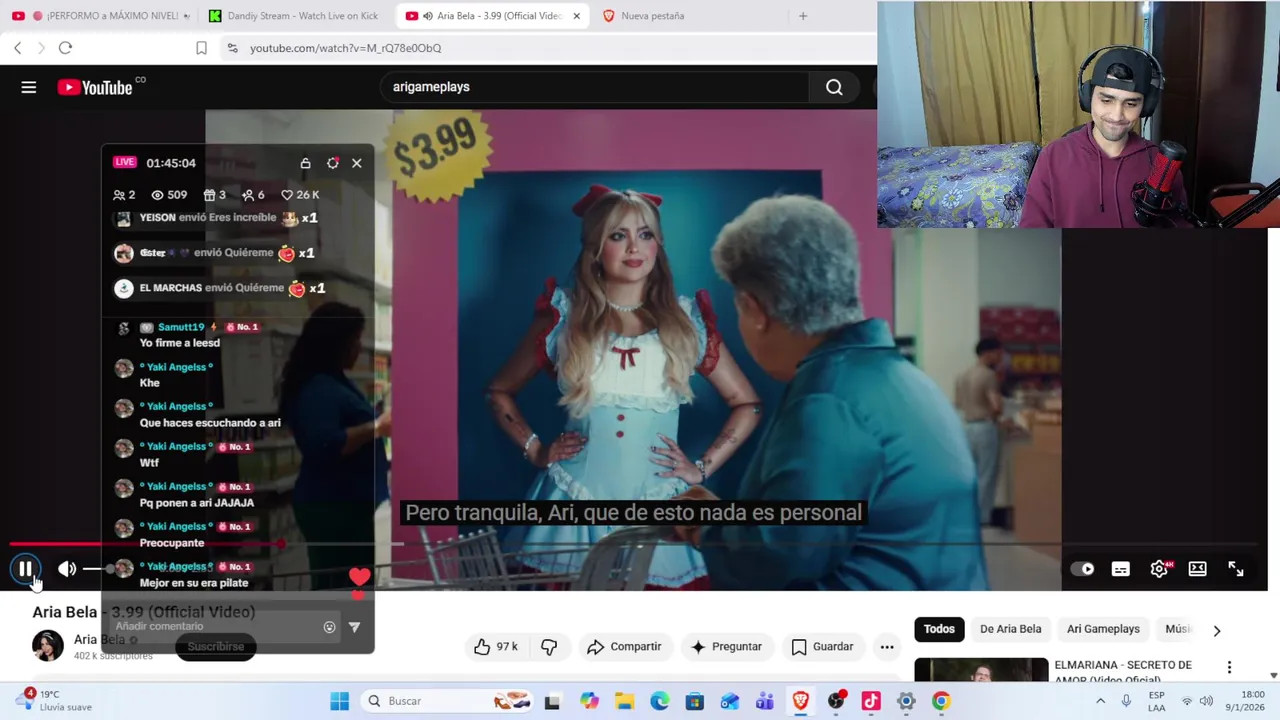Click the two-people counter showing 2
Screen dimensions: 1280x720
[x=124, y=195]
